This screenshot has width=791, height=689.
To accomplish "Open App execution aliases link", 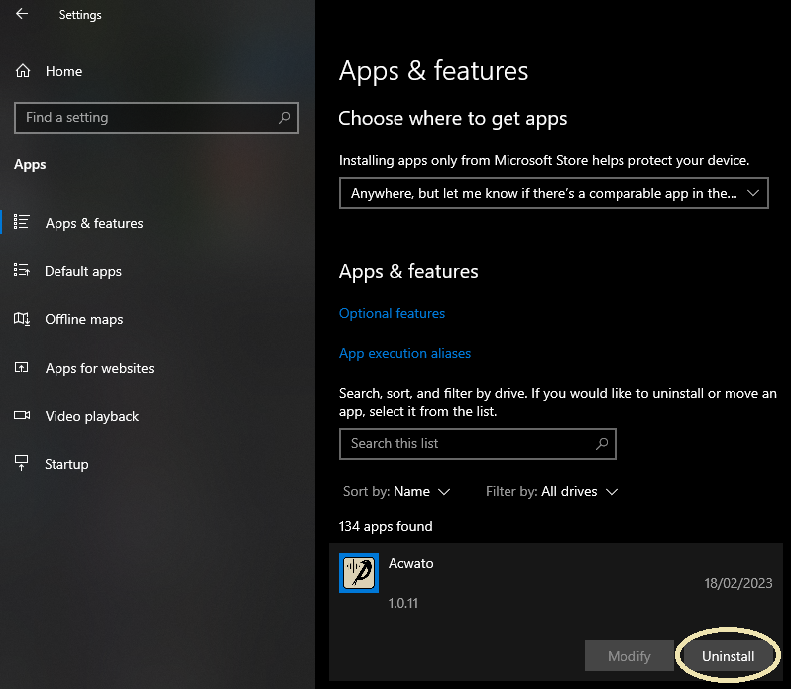I will click(x=405, y=353).
